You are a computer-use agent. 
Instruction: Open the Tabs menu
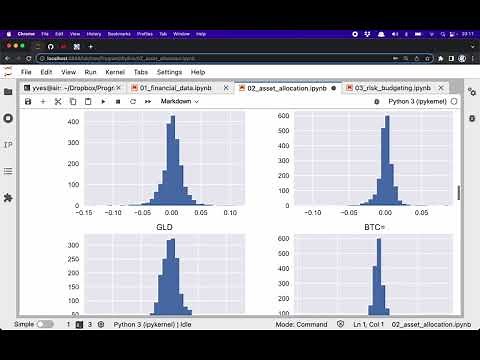[x=141, y=72]
